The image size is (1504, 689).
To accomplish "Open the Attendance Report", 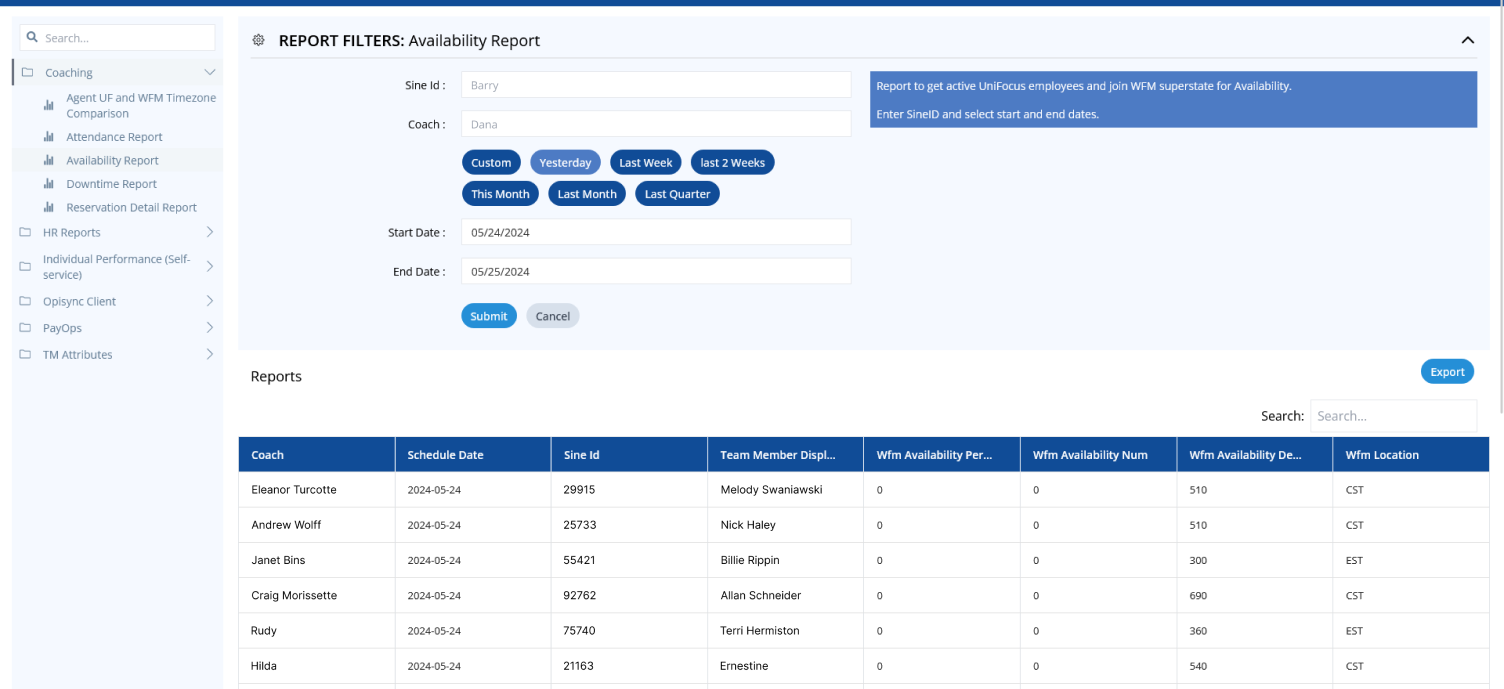I will point(114,137).
